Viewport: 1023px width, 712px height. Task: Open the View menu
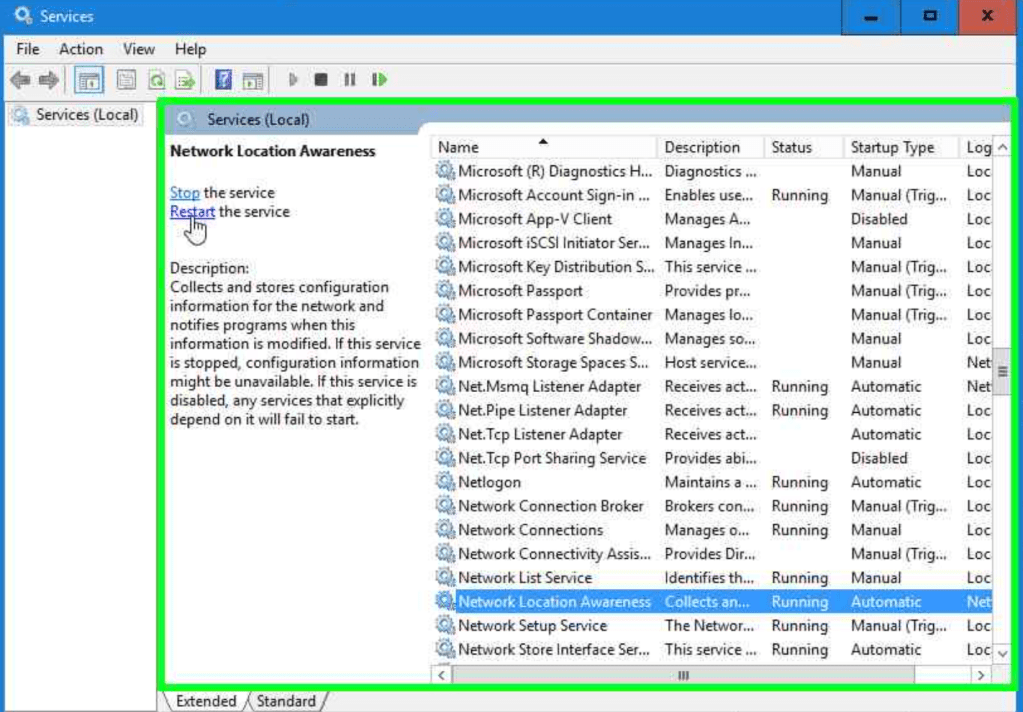(139, 49)
